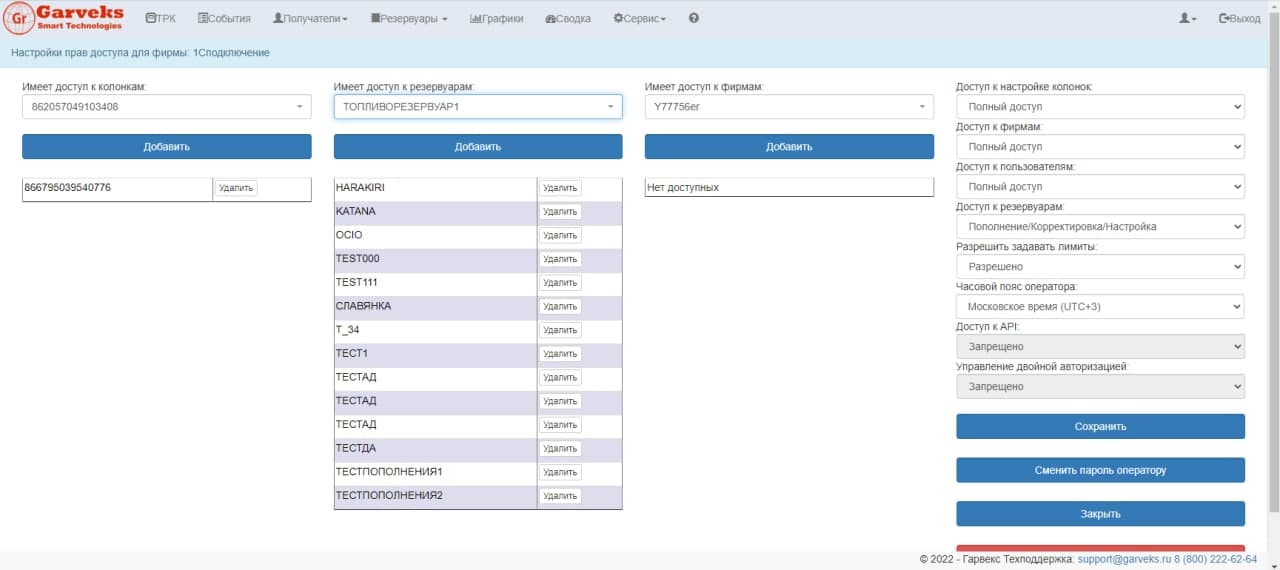
Task: Open the Разрешить задавать лимиты dropdown
Action: coord(1100,266)
